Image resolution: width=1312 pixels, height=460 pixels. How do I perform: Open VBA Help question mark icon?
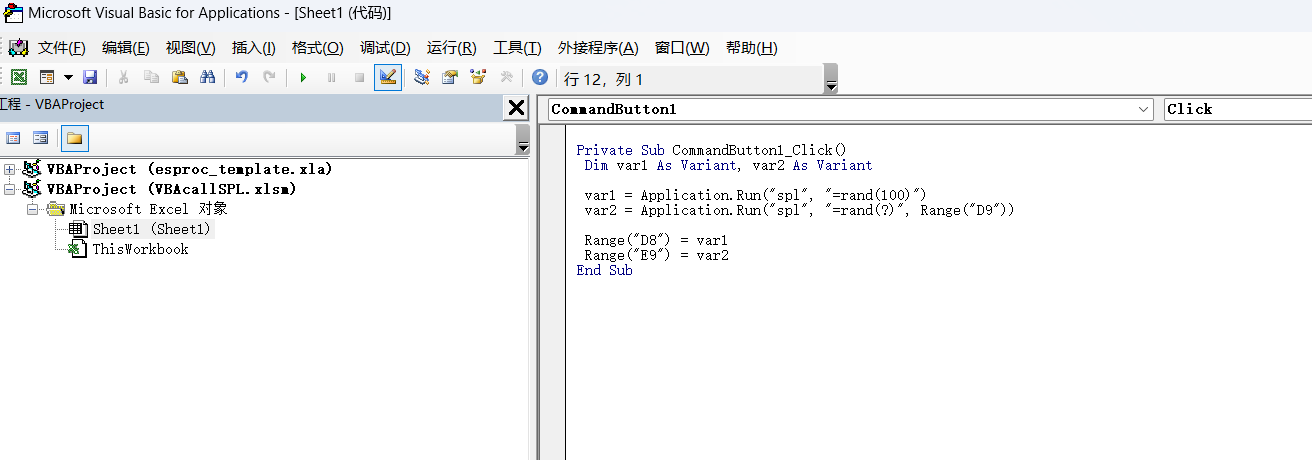[x=540, y=77]
